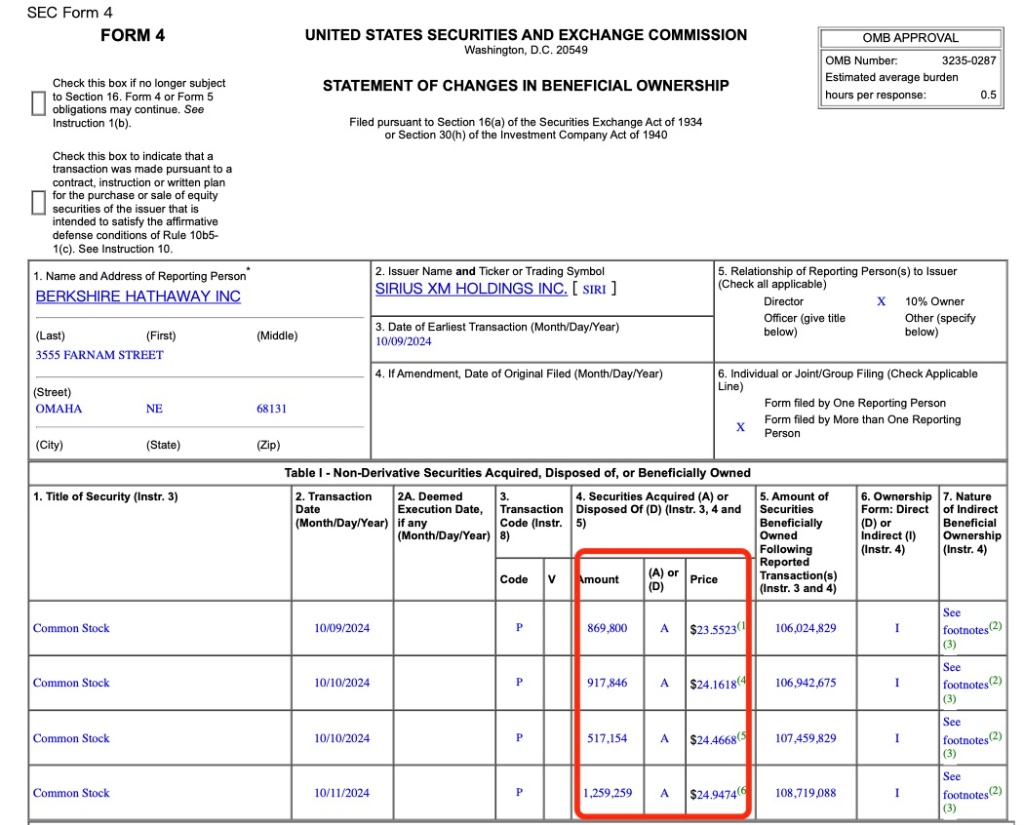Open the SIRIUS XM HOLDINGS INC. link

pyautogui.click(x=471, y=288)
